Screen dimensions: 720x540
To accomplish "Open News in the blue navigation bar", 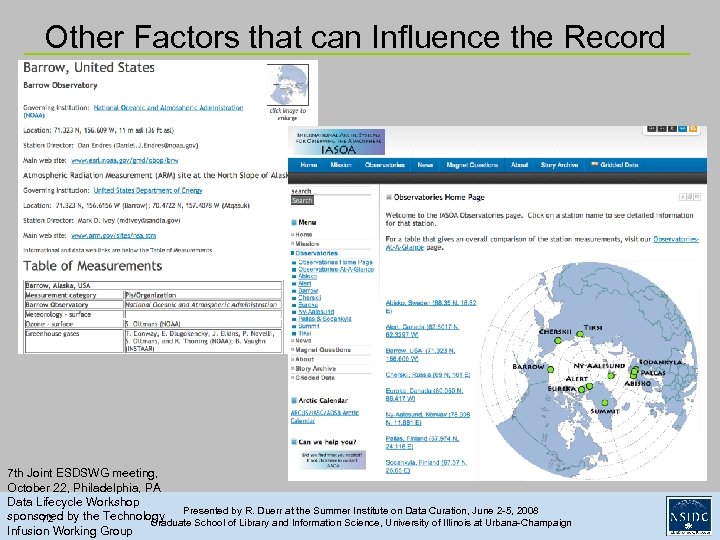I will 425,165.
